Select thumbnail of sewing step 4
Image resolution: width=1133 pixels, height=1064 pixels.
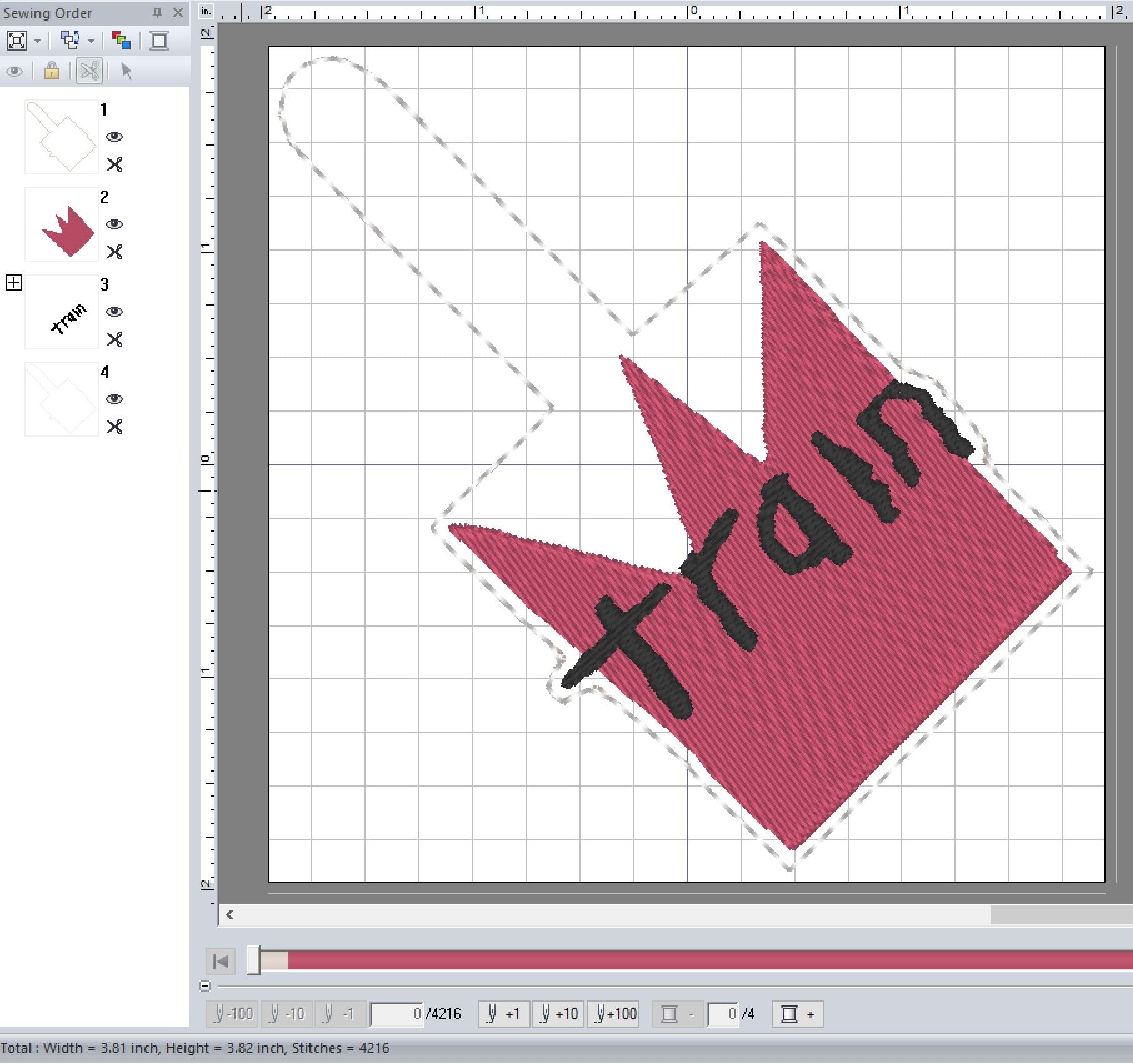tap(62, 399)
